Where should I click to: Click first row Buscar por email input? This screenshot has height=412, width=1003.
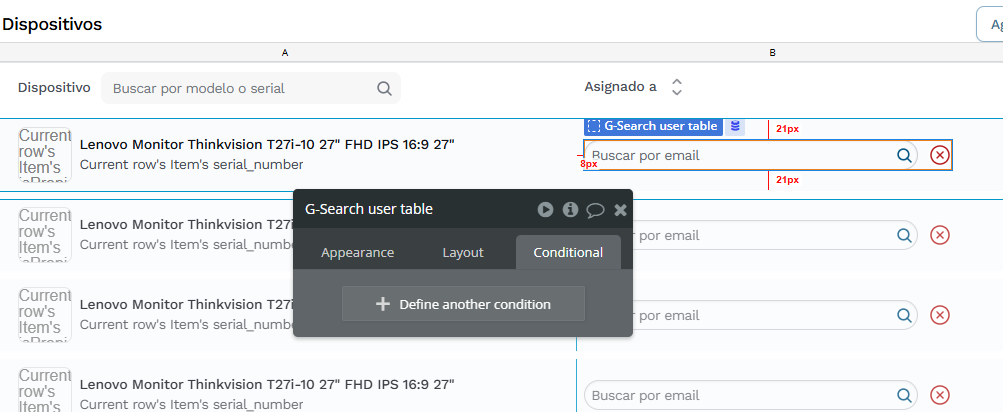point(751,155)
